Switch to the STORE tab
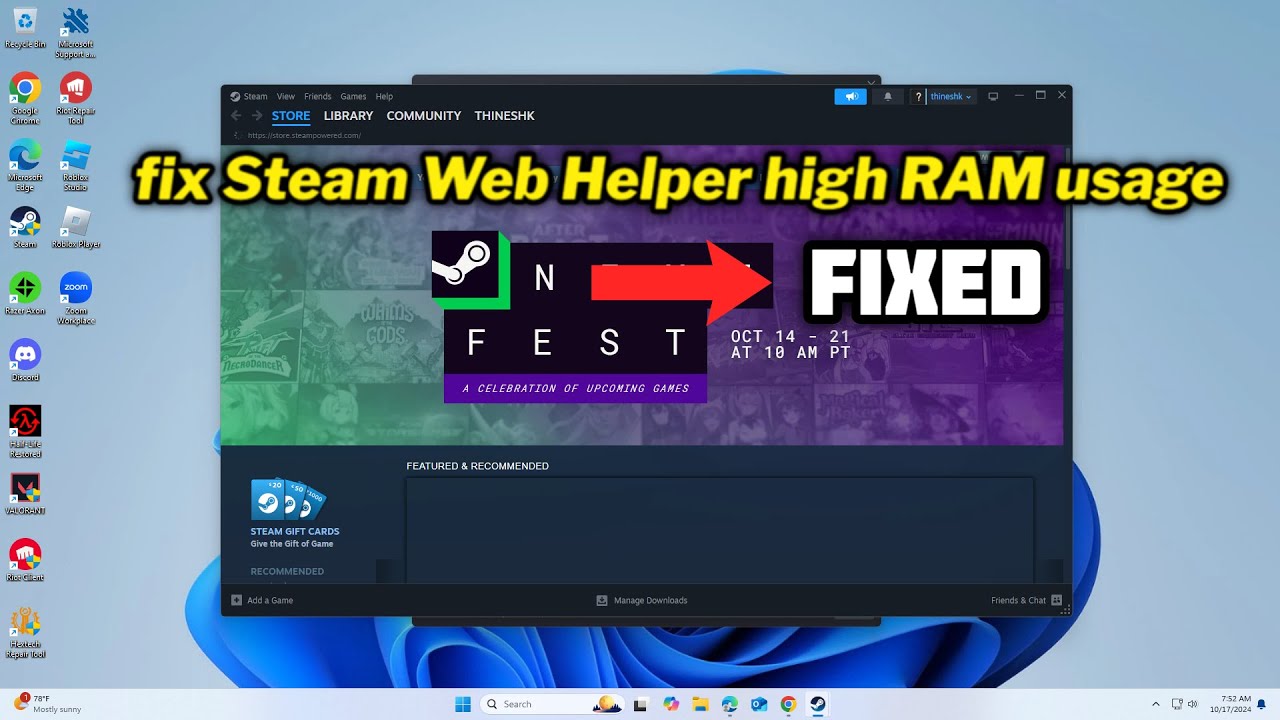The width and height of the screenshot is (1280, 720). [291, 116]
